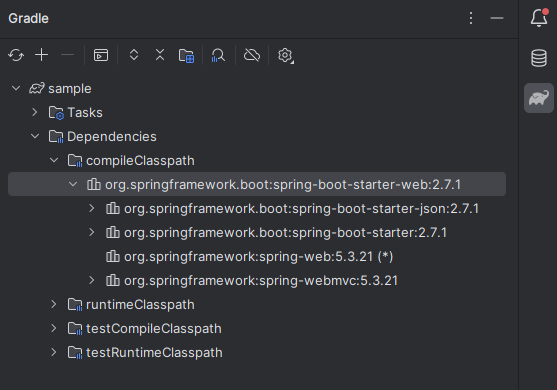Collapse spring-boot-starter-web:2.7.1 dependency
The width and height of the screenshot is (557, 390).
73,184
